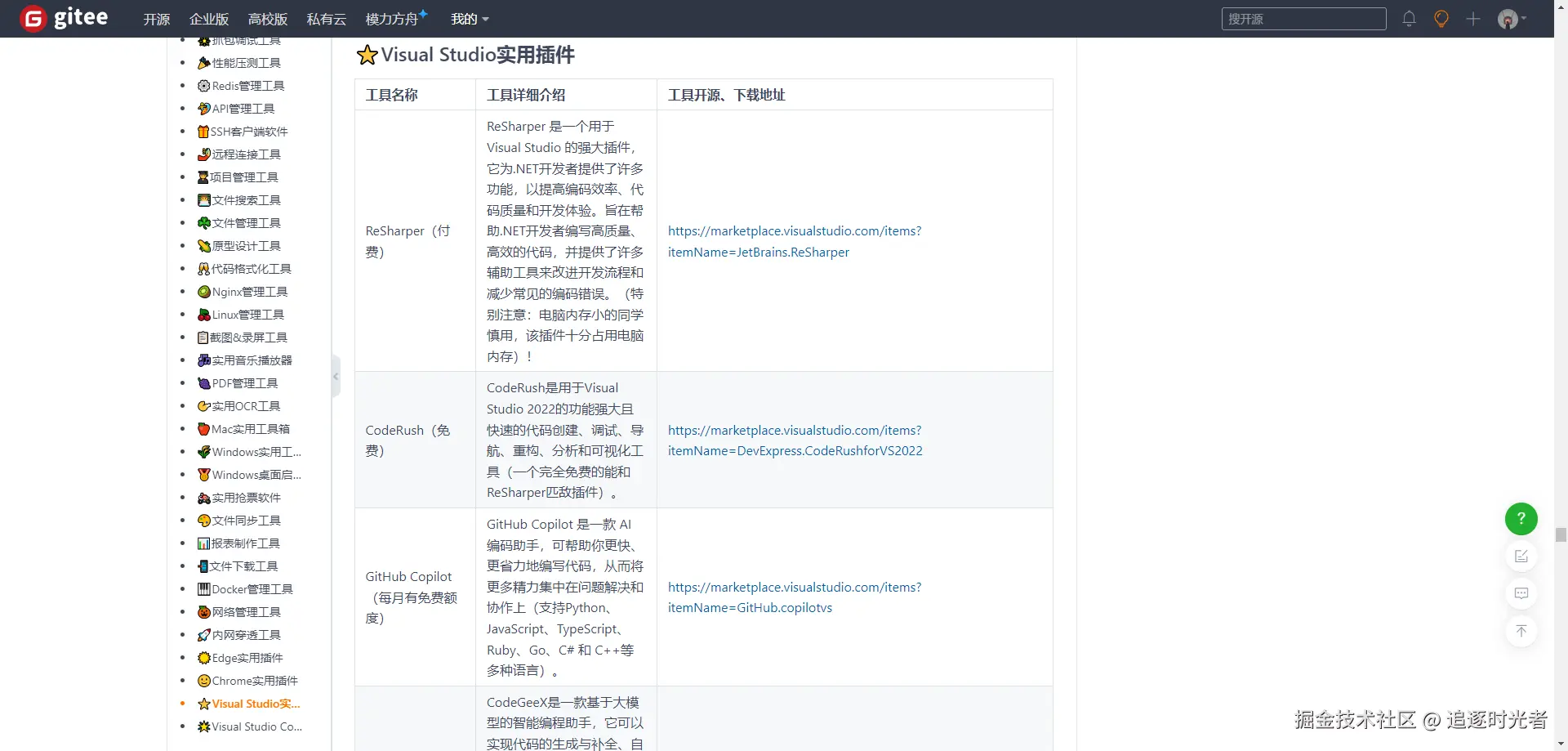The image size is (1568, 751).
Task: Go to 报表制作工具 in the sidebar
Action: point(238,543)
